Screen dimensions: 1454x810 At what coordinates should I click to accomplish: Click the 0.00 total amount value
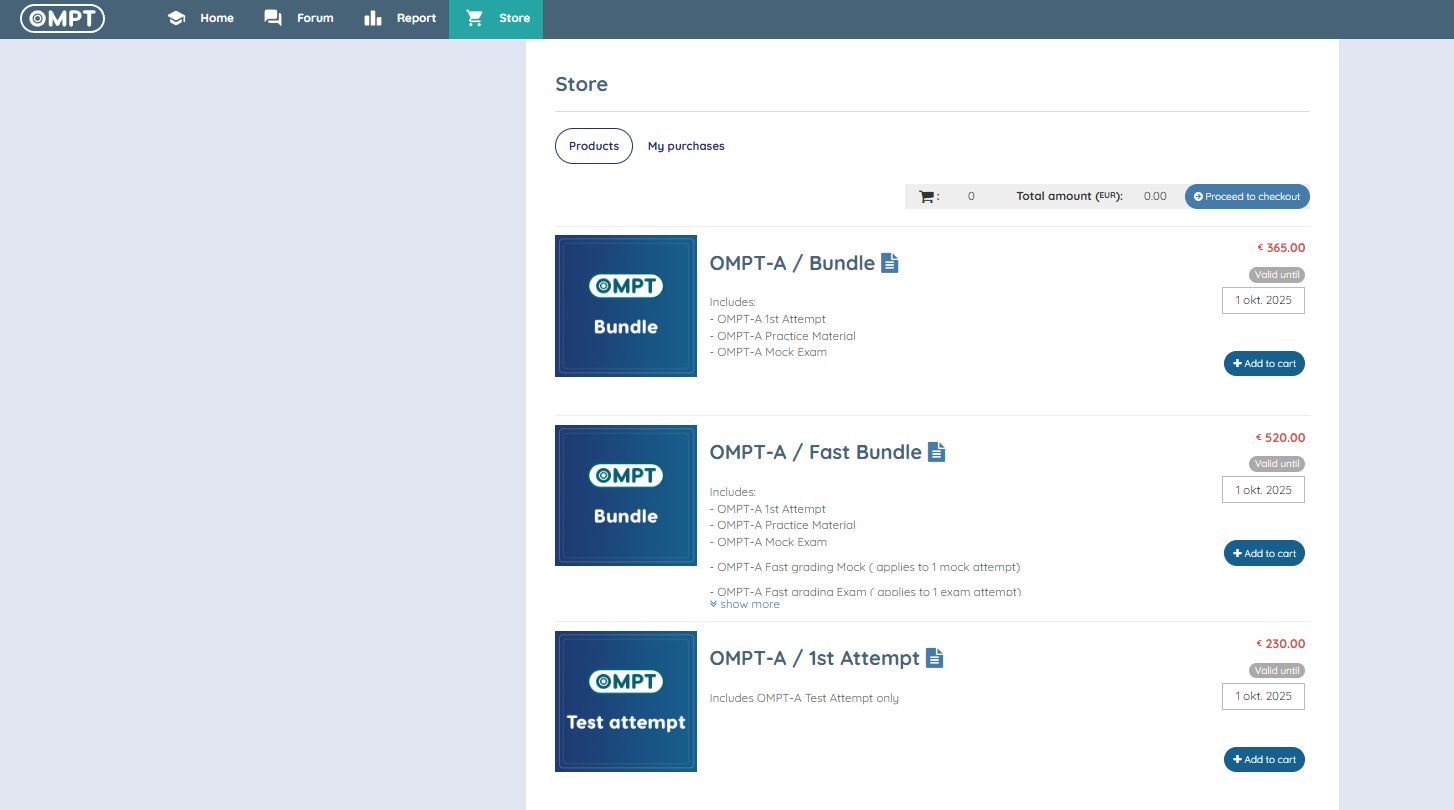1155,197
